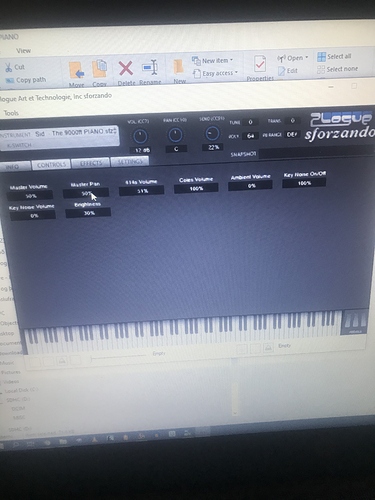
Task: Switch to the EFFECTS tab
Action: (91, 163)
